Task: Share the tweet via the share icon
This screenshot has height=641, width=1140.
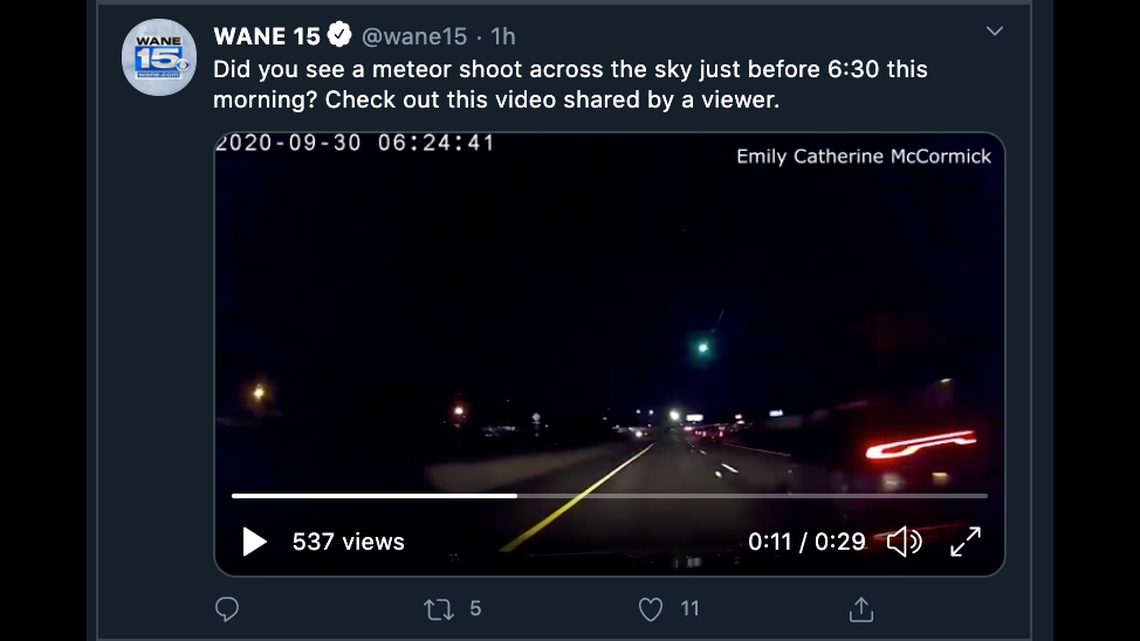Action: (863, 609)
